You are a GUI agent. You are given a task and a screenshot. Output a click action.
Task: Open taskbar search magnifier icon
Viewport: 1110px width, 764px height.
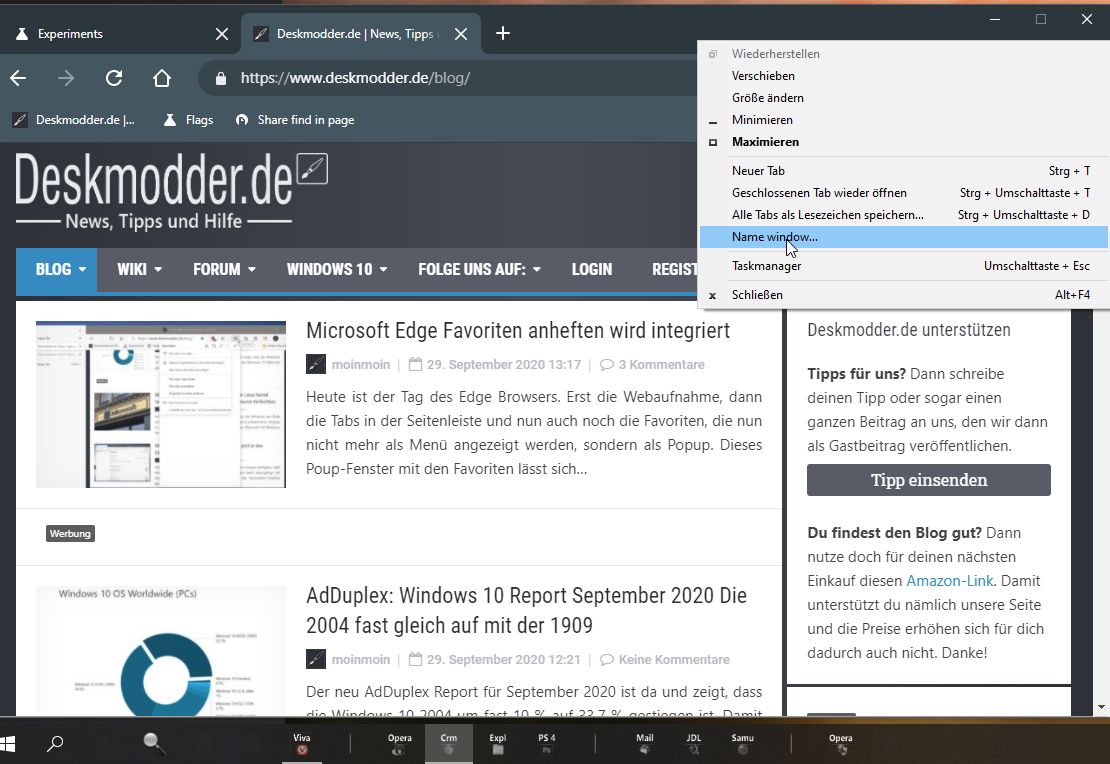tap(55, 743)
